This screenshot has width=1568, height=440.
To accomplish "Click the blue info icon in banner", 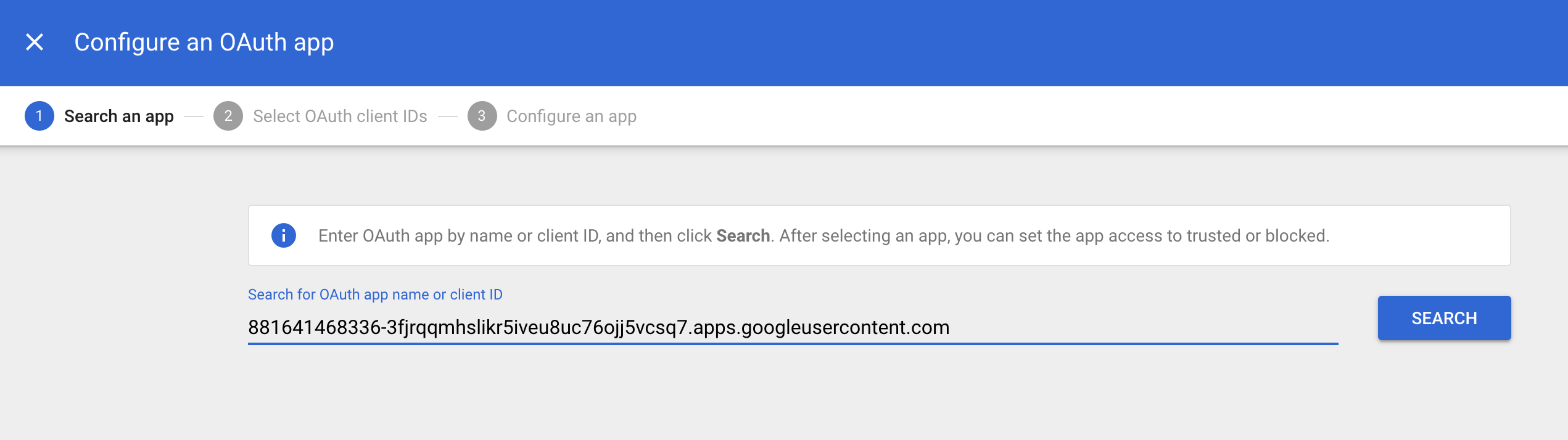I will pos(284,235).
